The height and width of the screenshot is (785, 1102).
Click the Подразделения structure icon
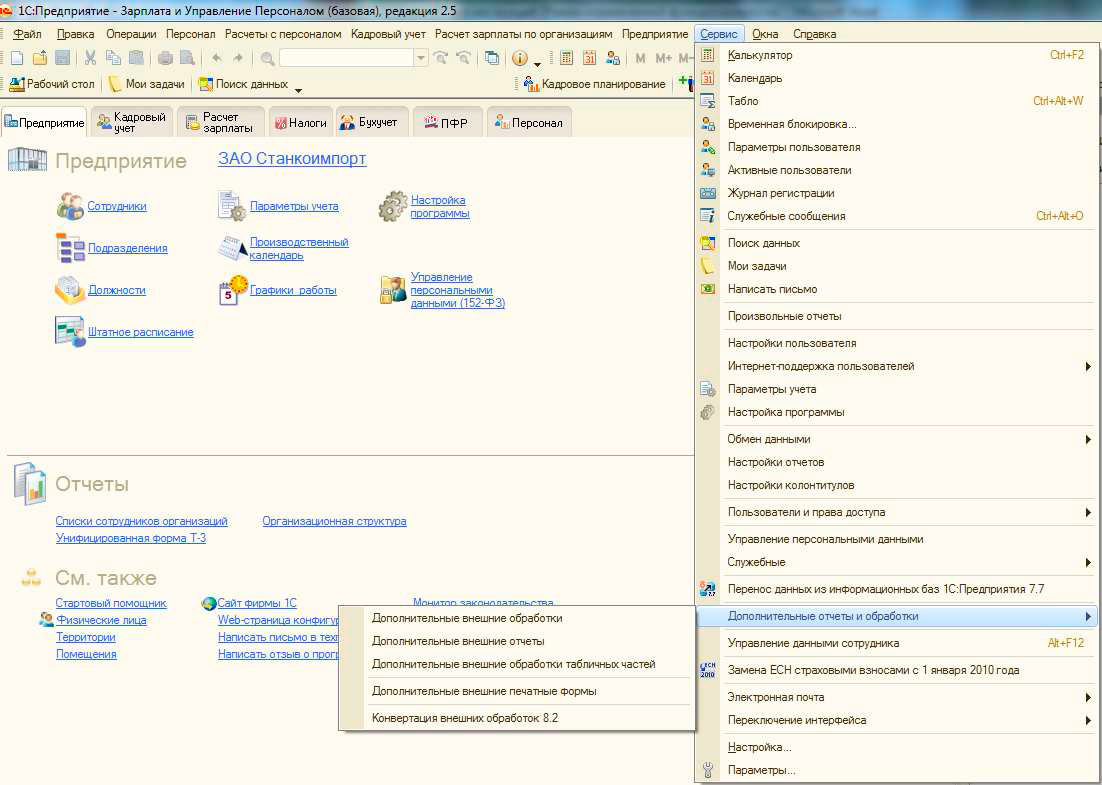[x=70, y=248]
